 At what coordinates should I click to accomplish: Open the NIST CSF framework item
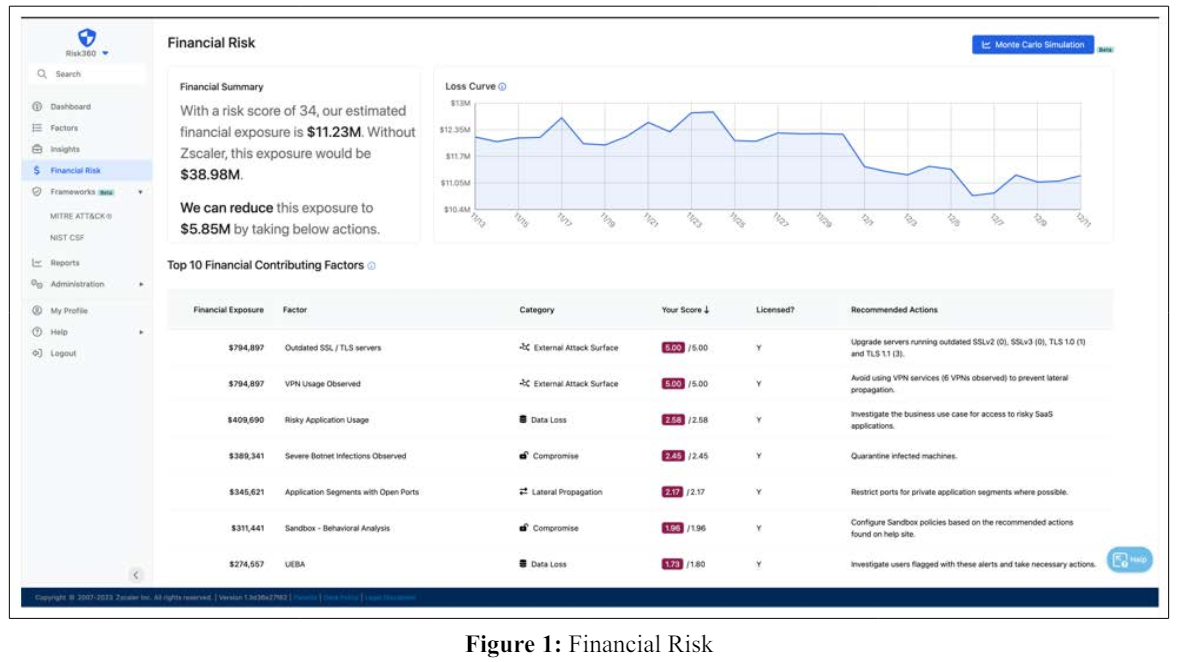point(67,238)
